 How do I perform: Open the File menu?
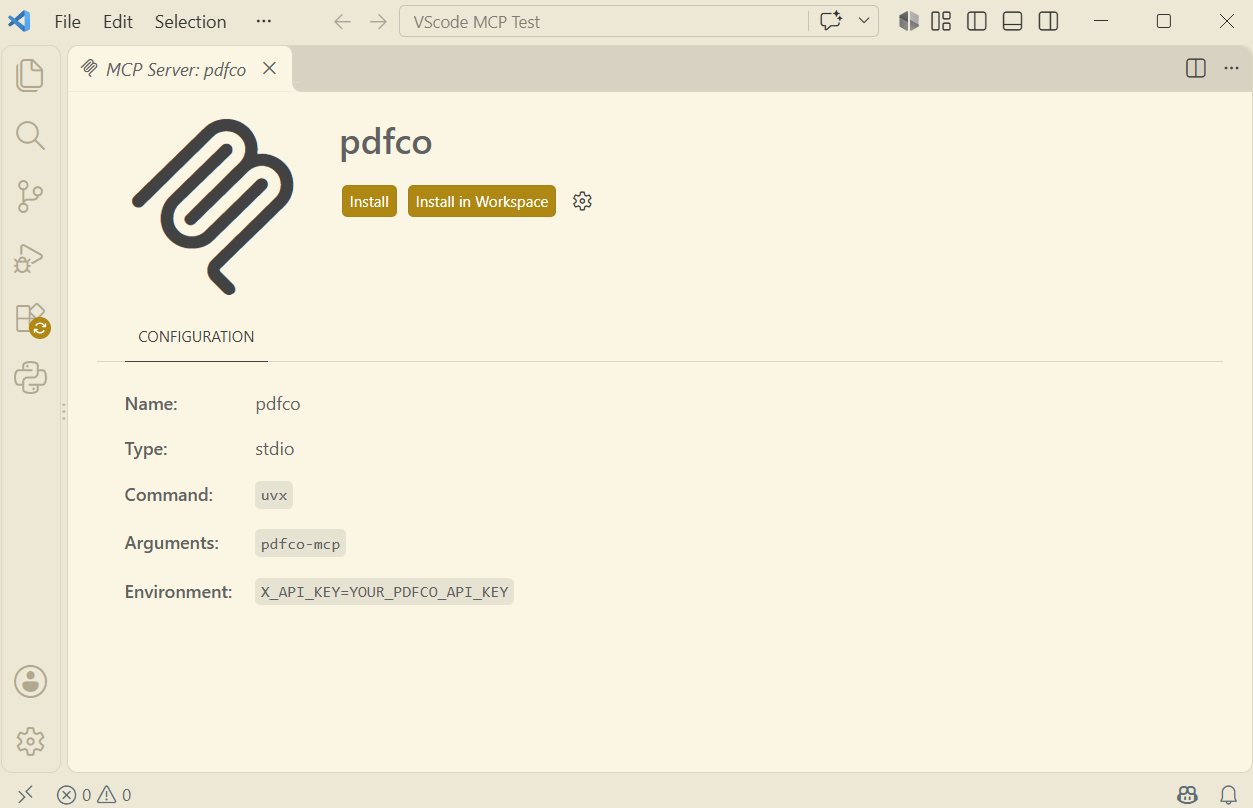tap(68, 21)
